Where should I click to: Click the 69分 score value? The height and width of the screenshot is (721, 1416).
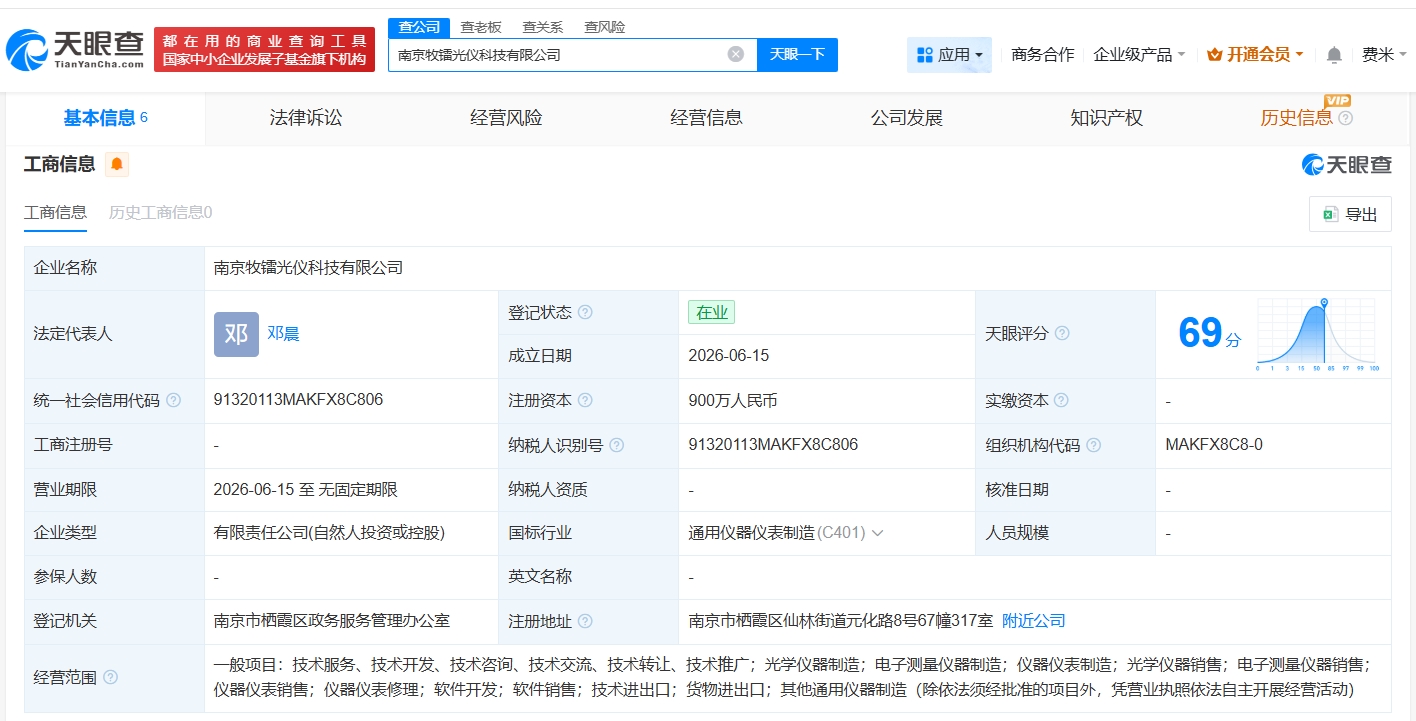pyautogui.click(x=1209, y=333)
